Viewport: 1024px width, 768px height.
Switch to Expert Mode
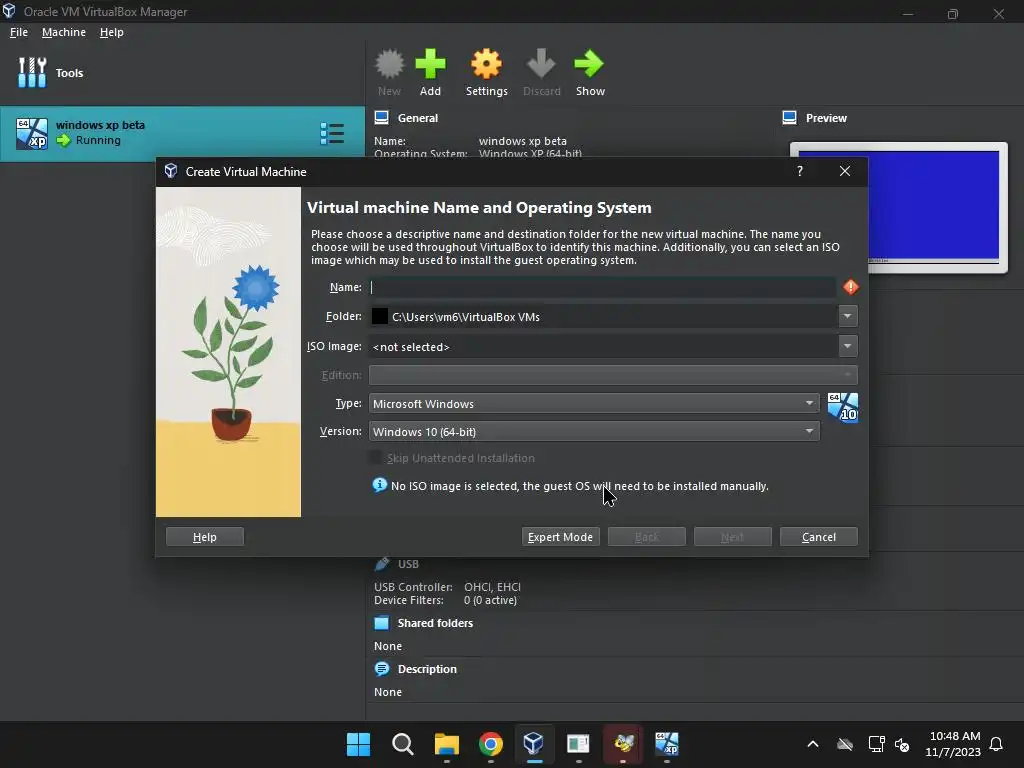point(560,537)
